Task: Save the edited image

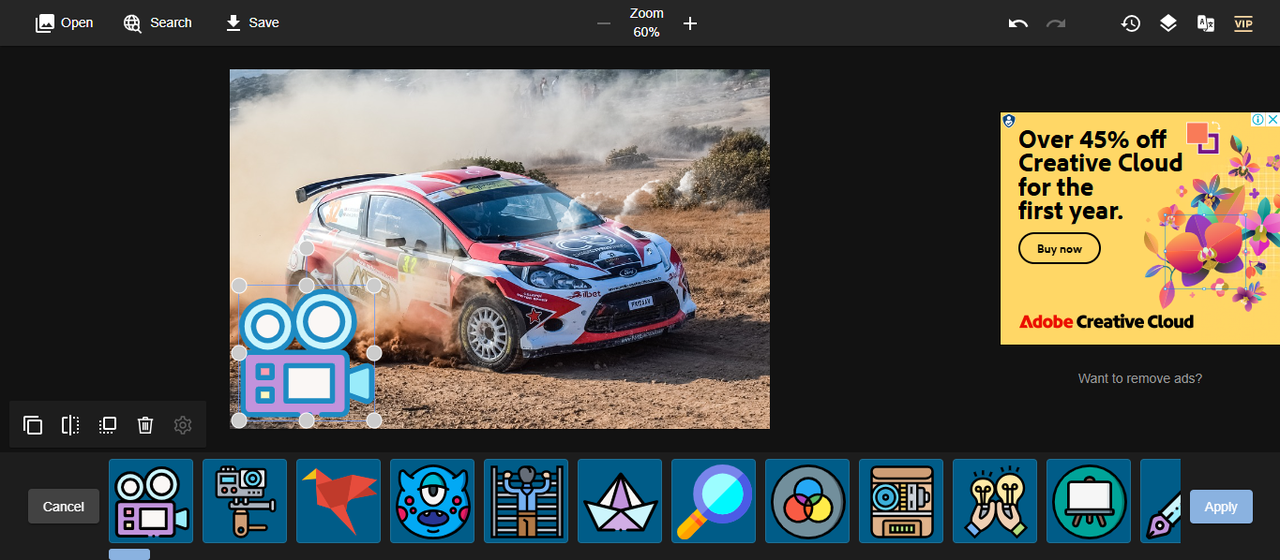Action: [x=251, y=23]
